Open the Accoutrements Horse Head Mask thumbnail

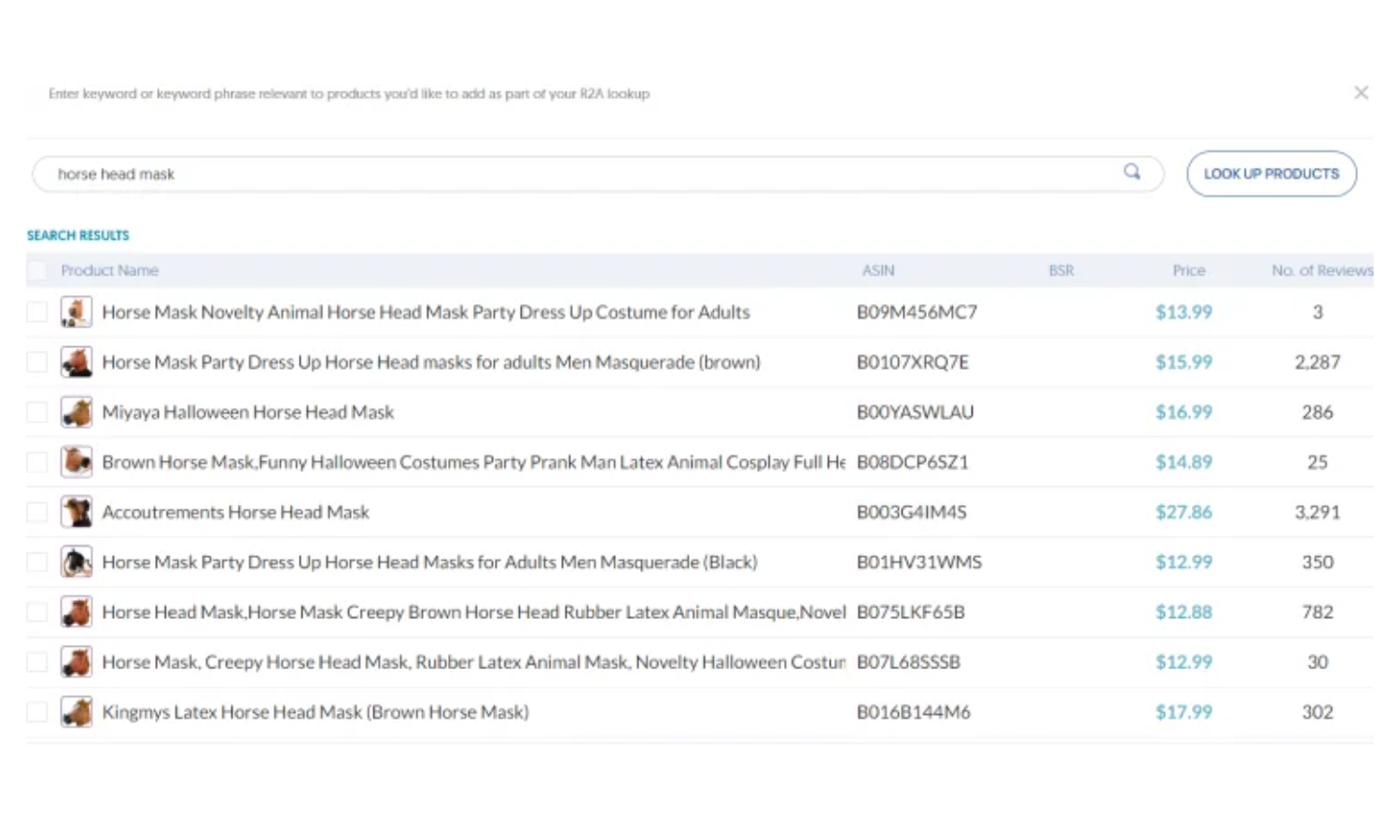[x=77, y=511]
